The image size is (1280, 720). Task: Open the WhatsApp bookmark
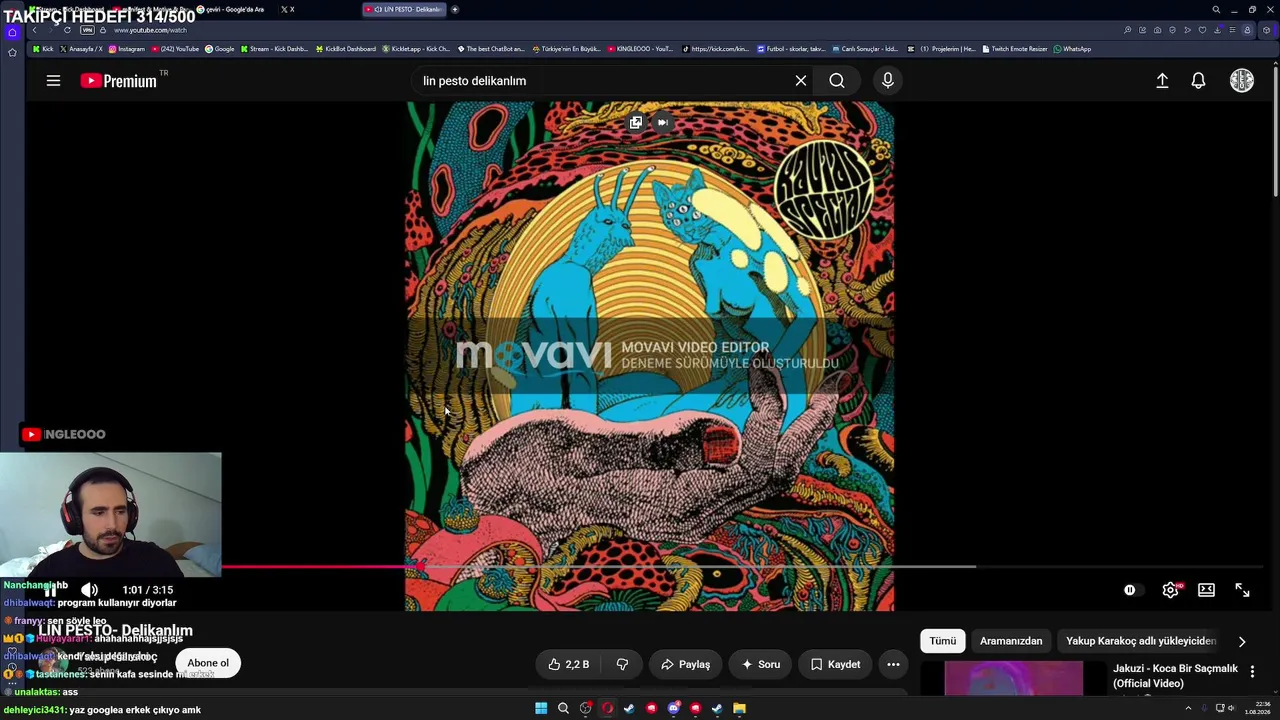click(1072, 49)
